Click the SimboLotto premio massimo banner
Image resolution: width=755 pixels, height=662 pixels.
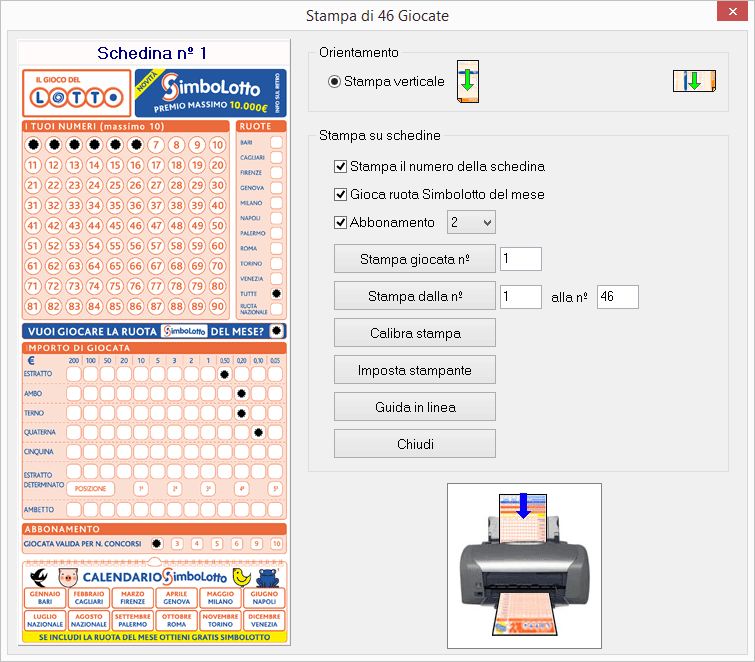click(x=210, y=93)
